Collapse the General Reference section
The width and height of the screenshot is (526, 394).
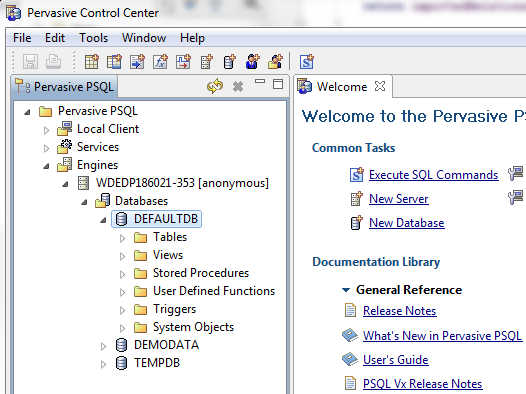tap(346, 290)
